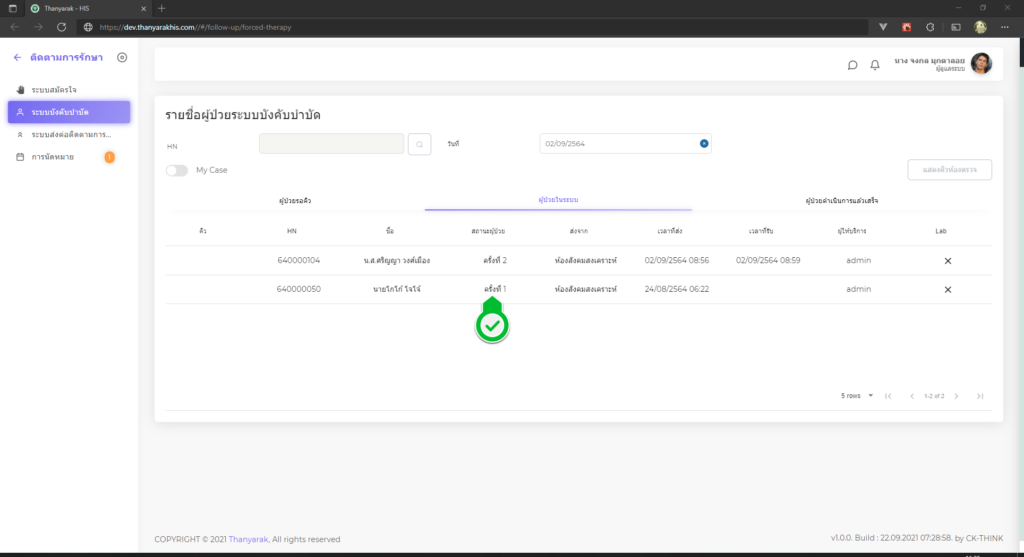Open the chat bubble icon in header
Image resolution: width=1024 pixels, height=557 pixels.
[852, 65]
